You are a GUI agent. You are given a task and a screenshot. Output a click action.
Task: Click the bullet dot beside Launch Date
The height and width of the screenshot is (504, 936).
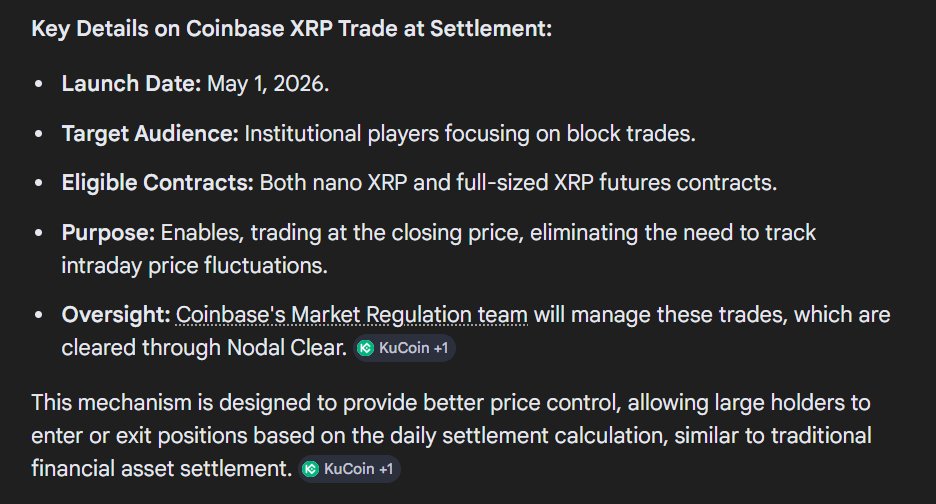(39, 84)
